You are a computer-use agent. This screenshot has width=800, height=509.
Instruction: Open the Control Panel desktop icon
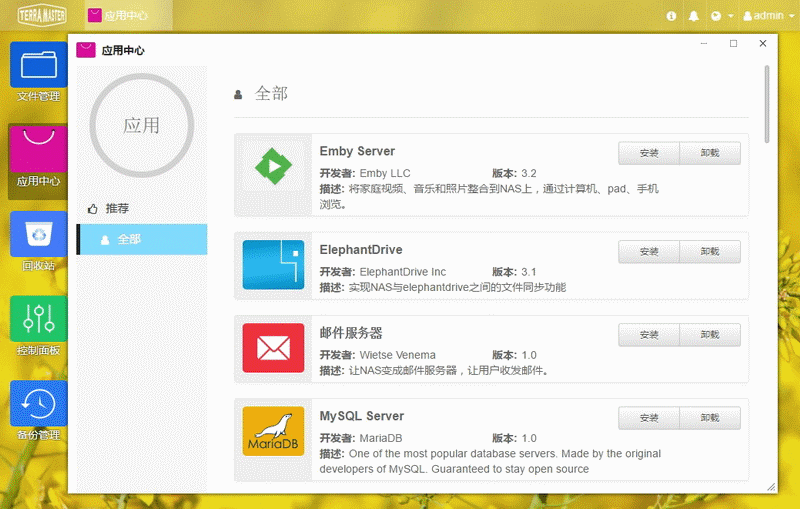coord(38,326)
